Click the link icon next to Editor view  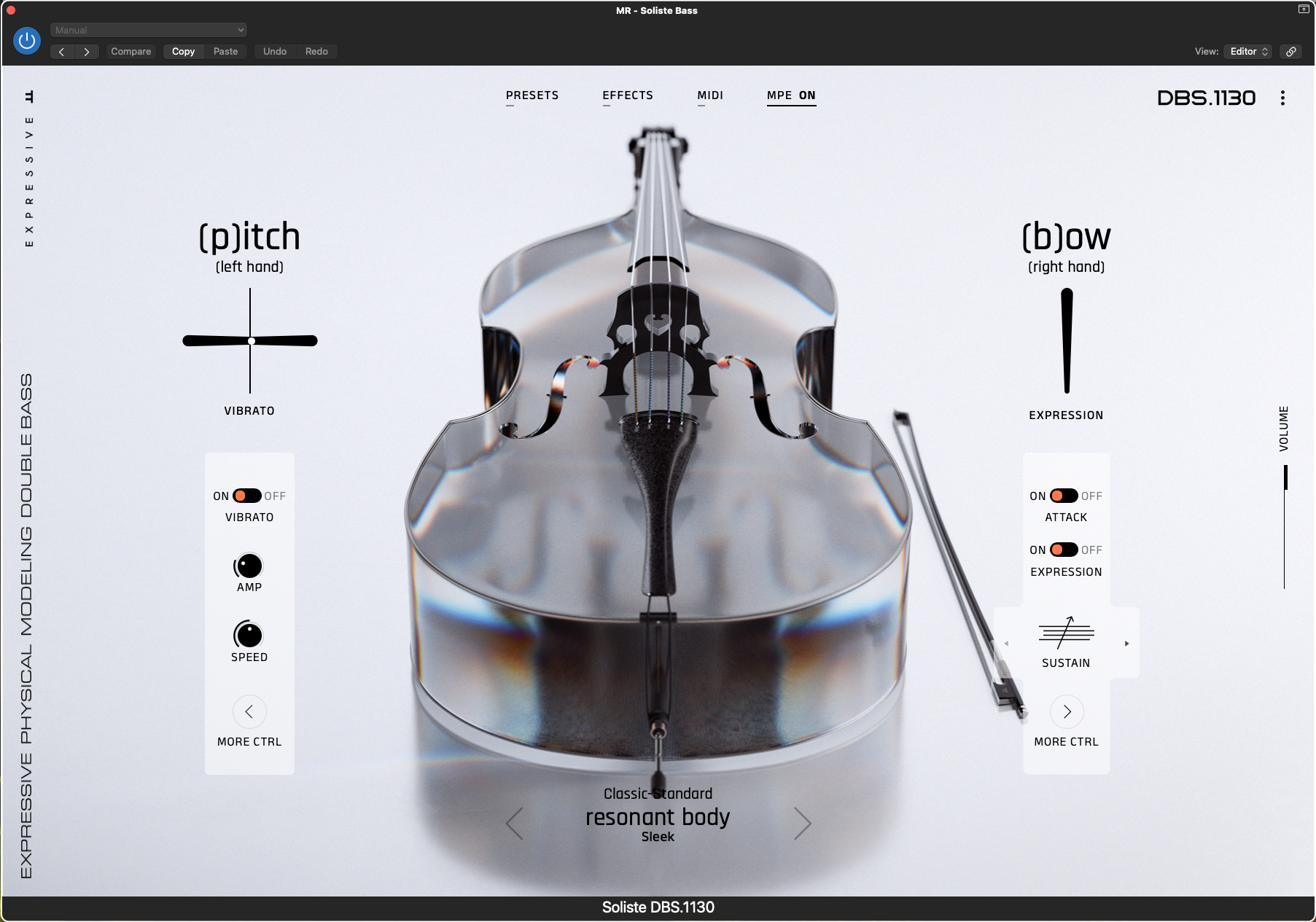[x=1291, y=52]
